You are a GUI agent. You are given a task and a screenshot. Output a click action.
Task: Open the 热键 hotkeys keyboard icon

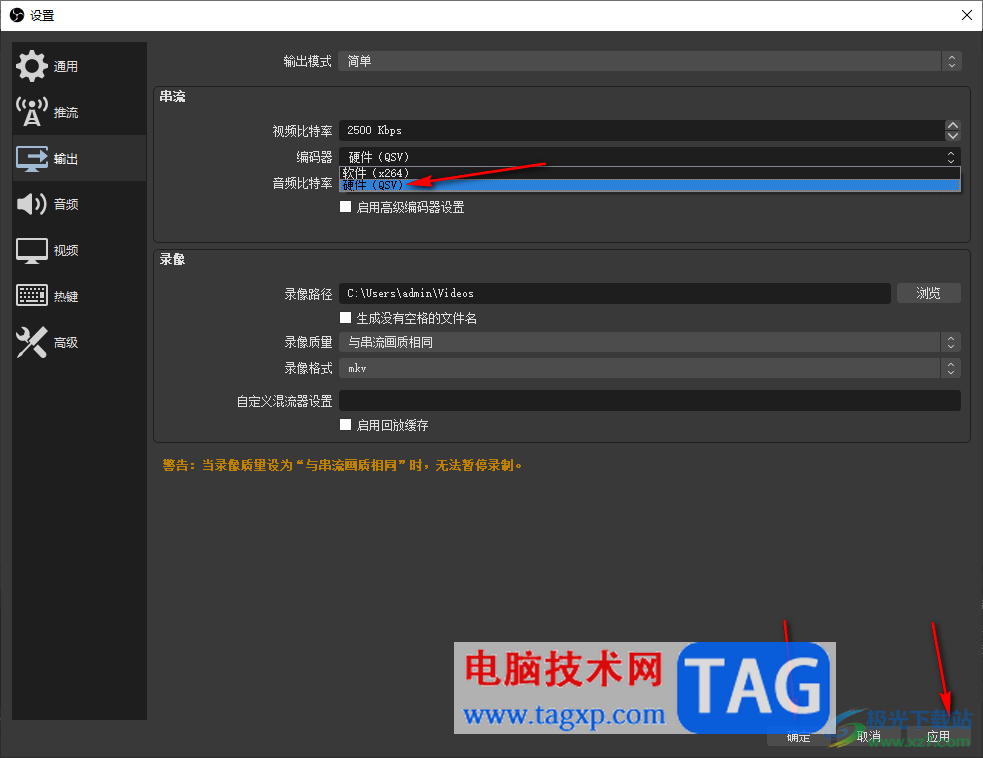pyautogui.click(x=31, y=295)
